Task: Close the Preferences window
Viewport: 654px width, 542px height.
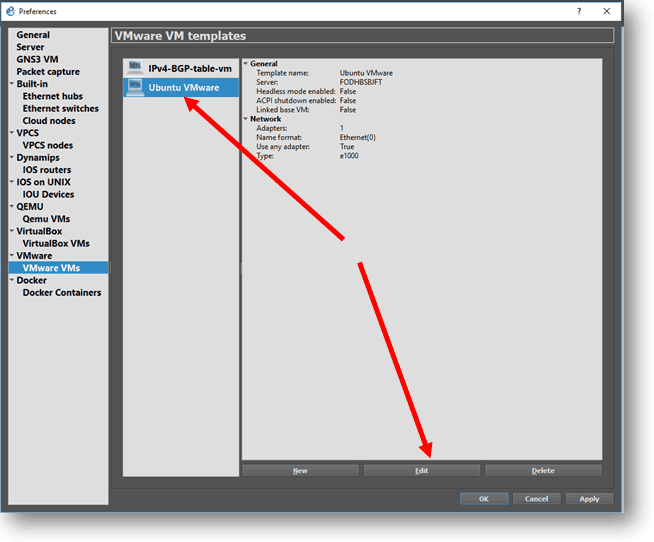Action: 606,11
